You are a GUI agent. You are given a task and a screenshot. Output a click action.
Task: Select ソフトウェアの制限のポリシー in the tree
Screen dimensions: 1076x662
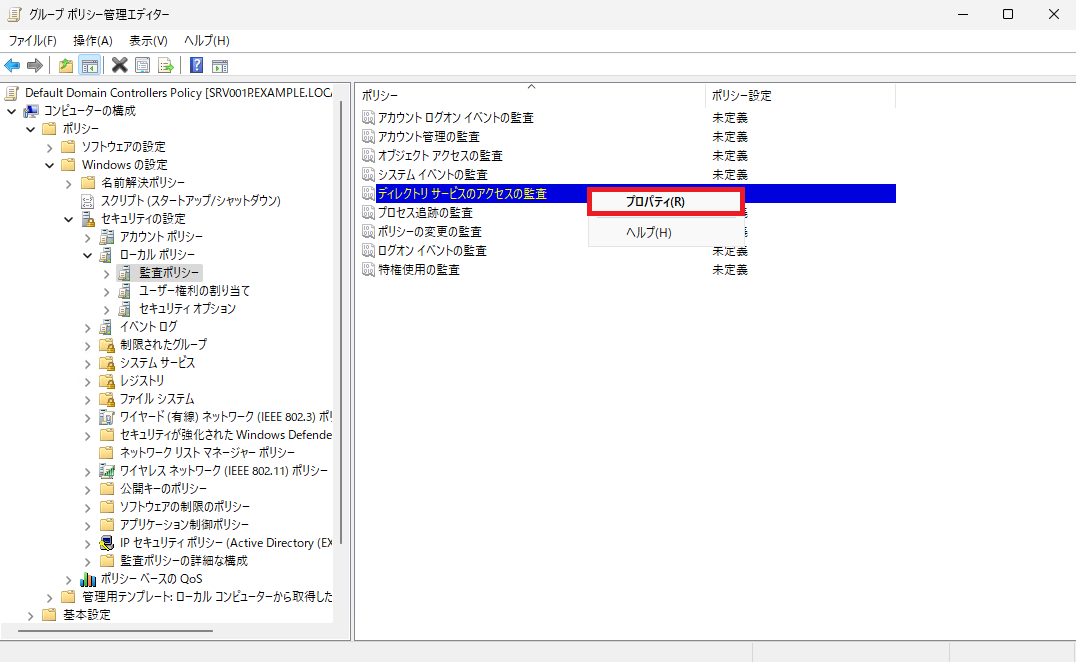click(x=185, y=507)
